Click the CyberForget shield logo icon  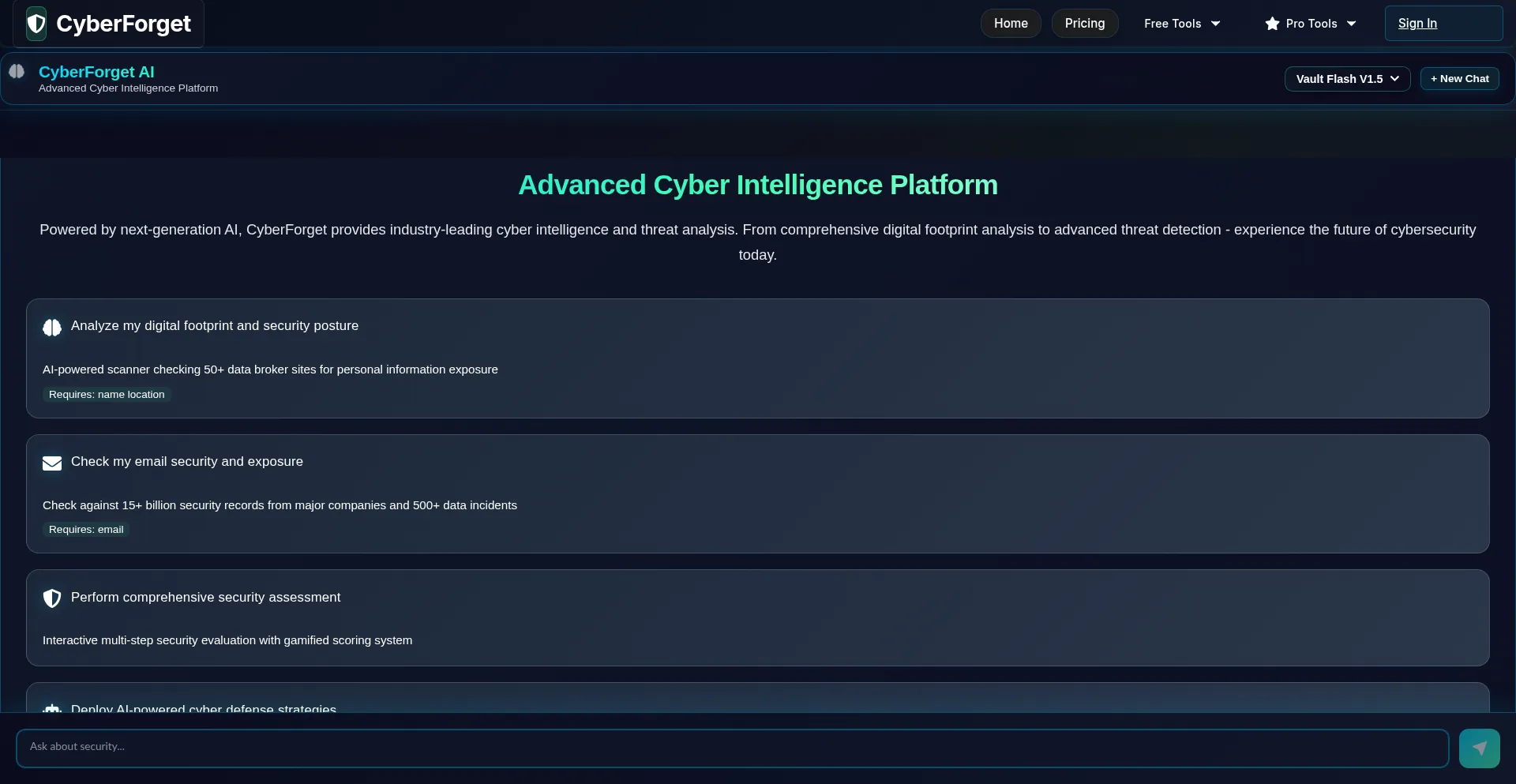[x=36, y=24]
